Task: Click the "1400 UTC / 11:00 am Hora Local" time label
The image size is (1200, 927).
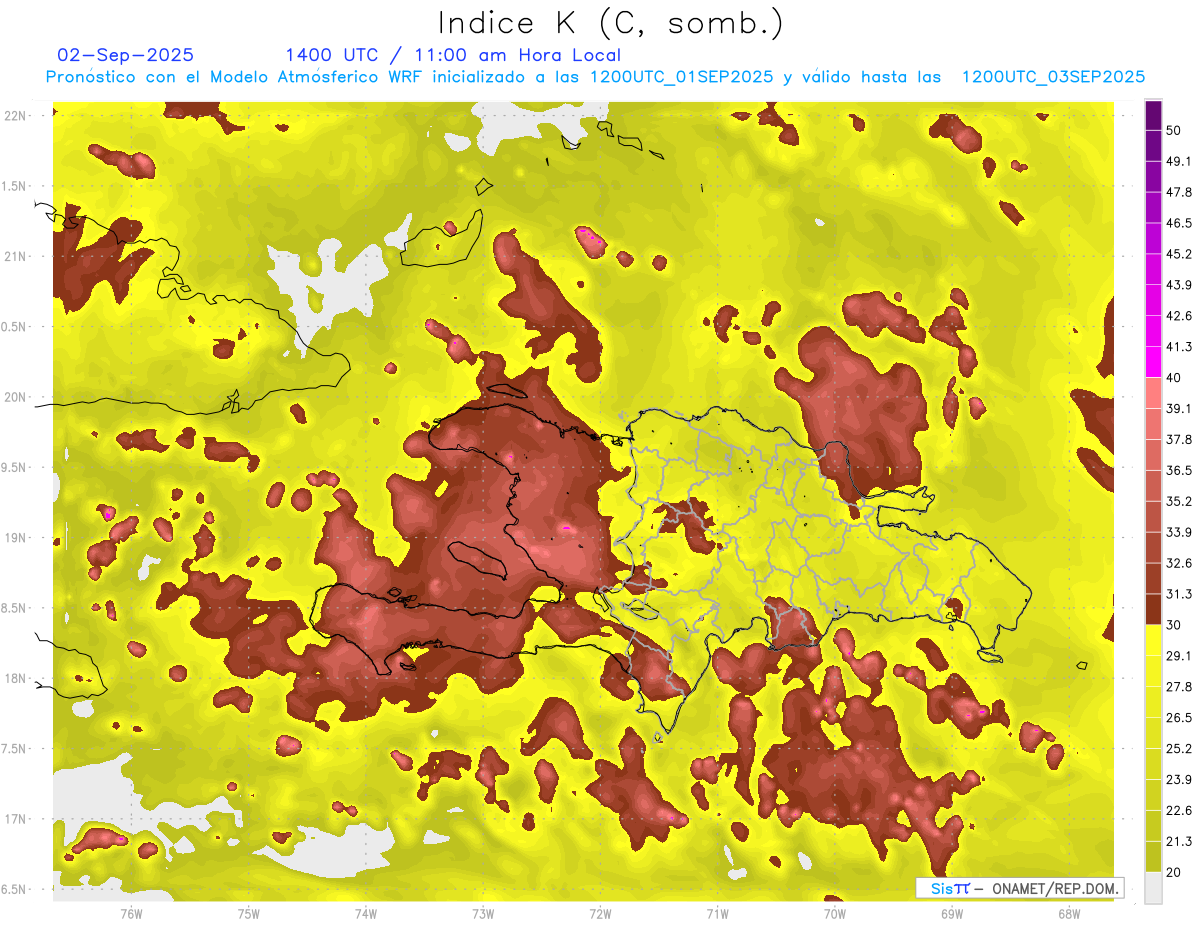Action: pyautogui.click(x=453, y=56)
